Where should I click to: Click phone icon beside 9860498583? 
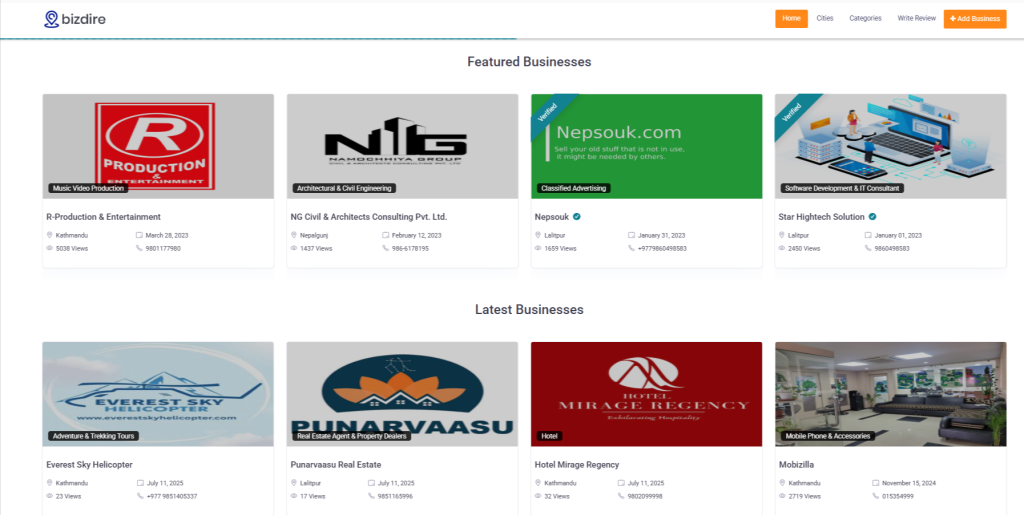868,249
